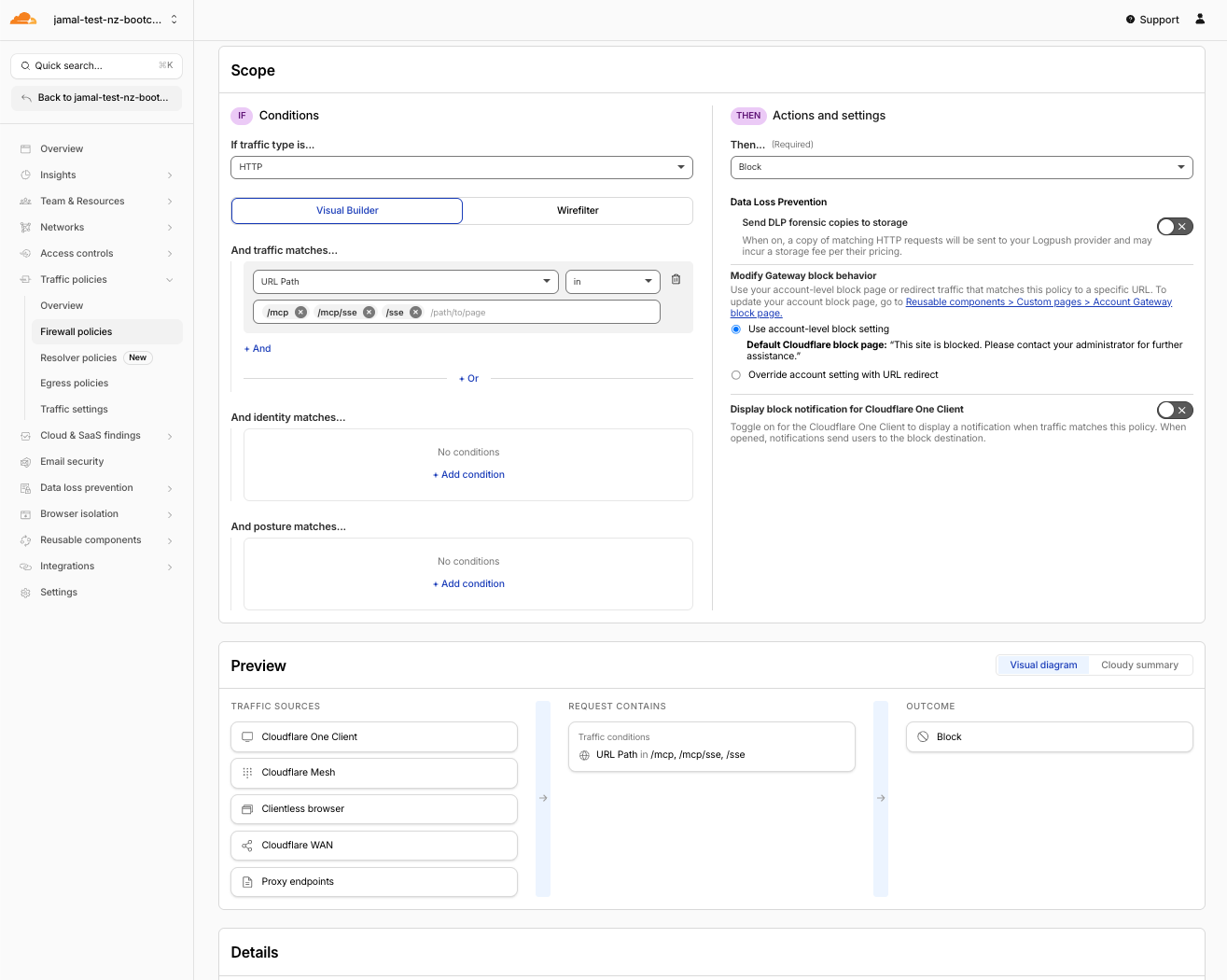Select Override account setting with URL redirect
1227x980 pixels.
point(736,375)
